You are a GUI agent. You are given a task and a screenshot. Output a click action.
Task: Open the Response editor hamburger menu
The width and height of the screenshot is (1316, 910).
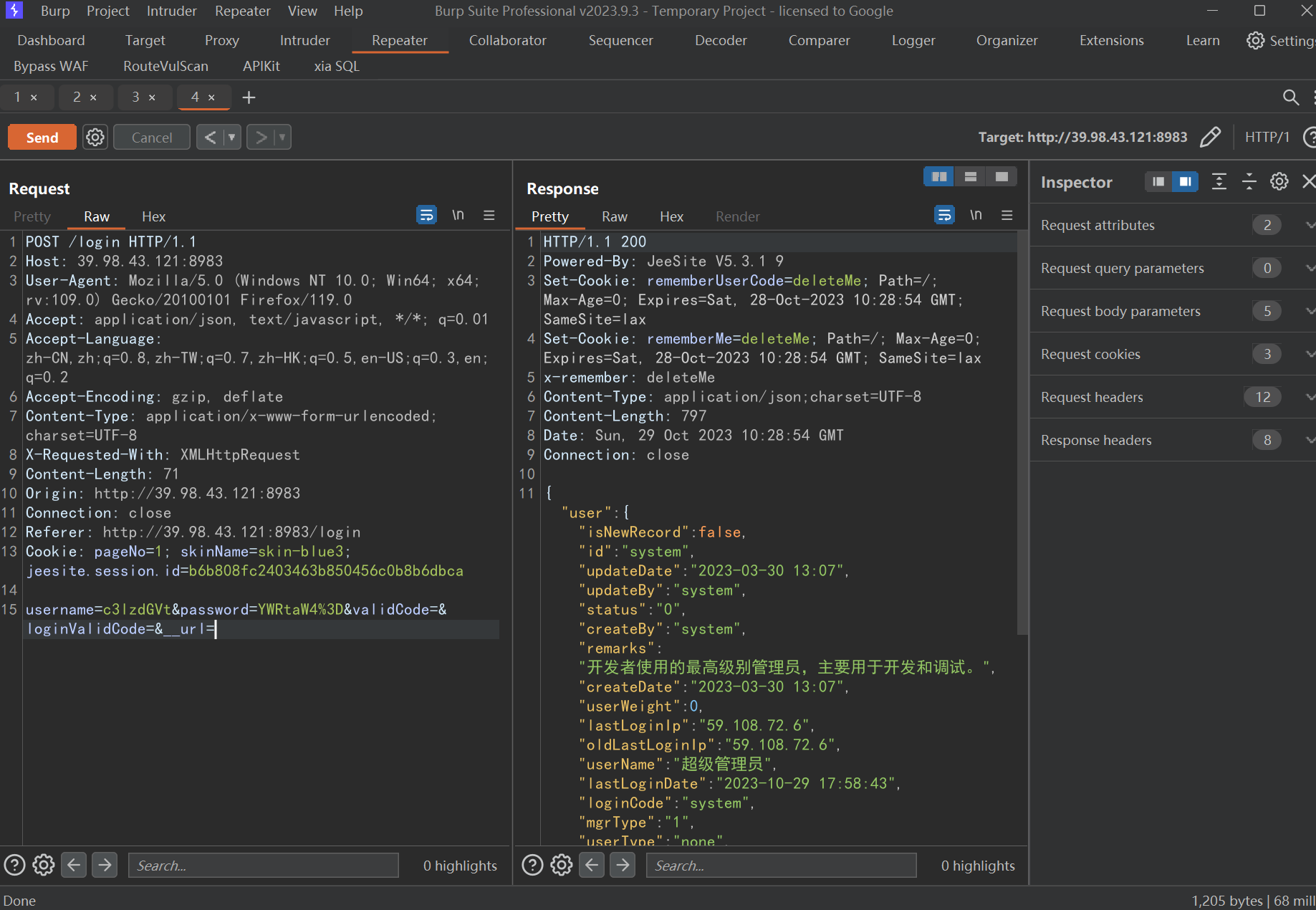pos(1007,215)
